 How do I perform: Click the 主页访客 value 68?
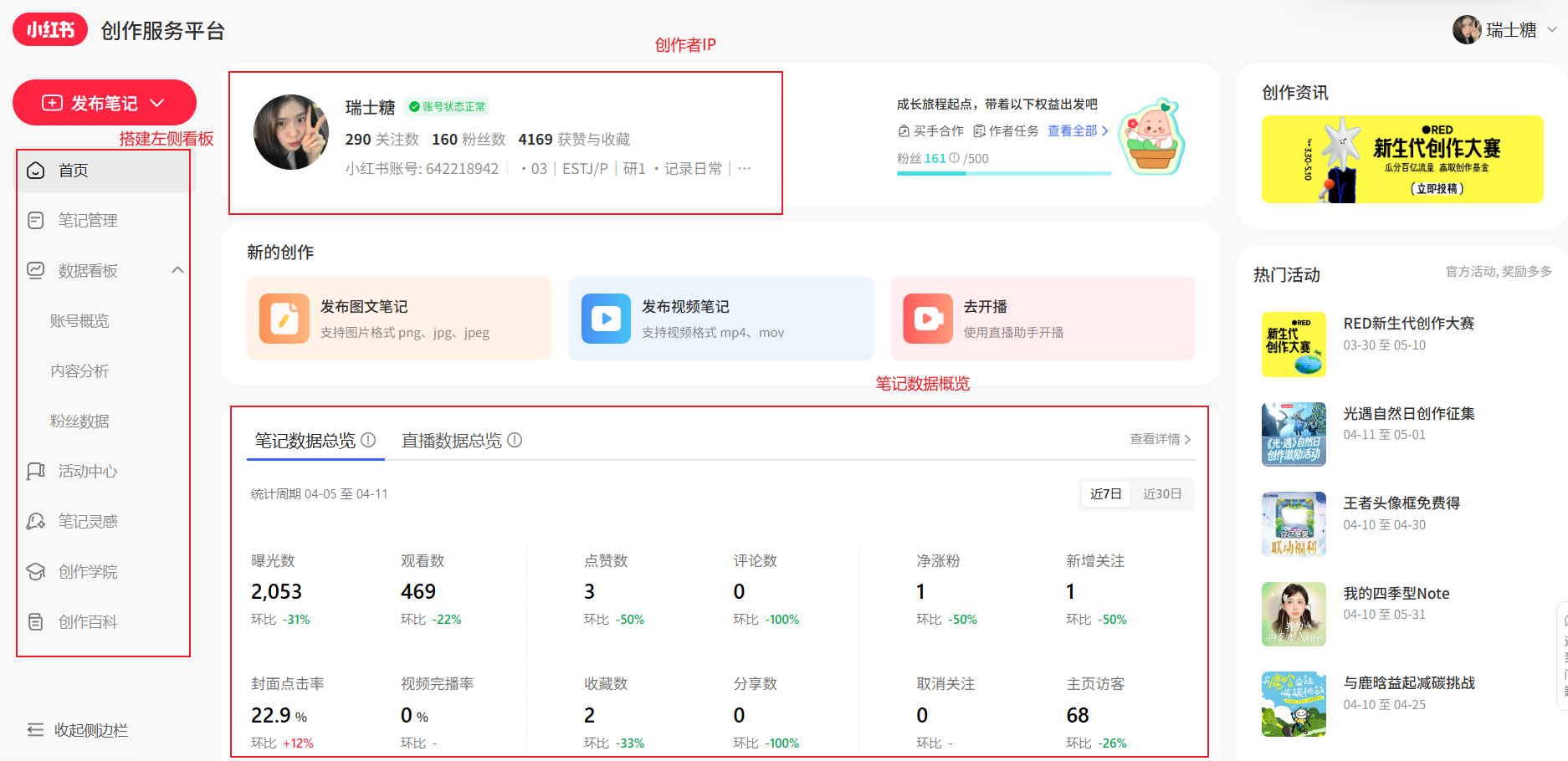[1078, 716]
